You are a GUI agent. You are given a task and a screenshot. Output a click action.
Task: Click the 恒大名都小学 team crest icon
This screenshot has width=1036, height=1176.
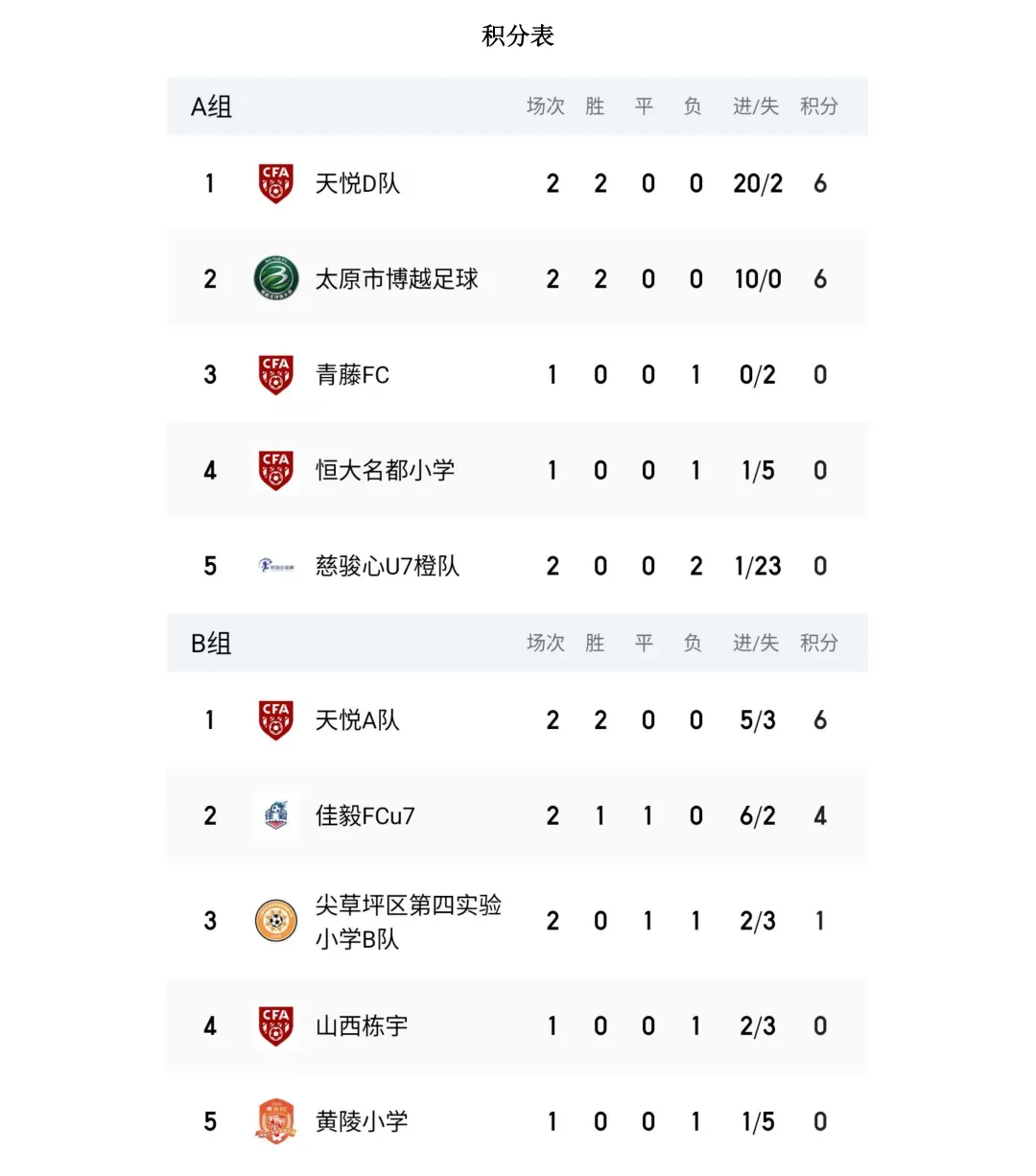click(x=275, y=470)
